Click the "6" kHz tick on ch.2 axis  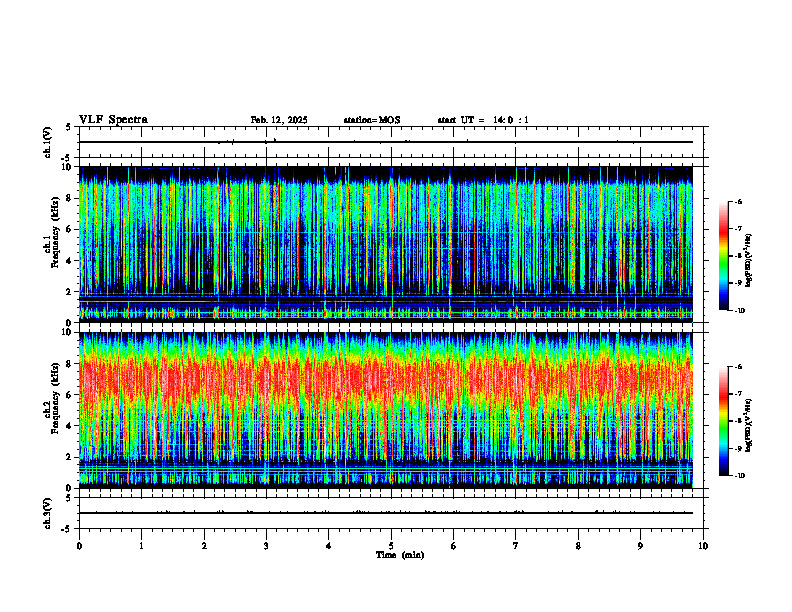(x=70, y=395)
